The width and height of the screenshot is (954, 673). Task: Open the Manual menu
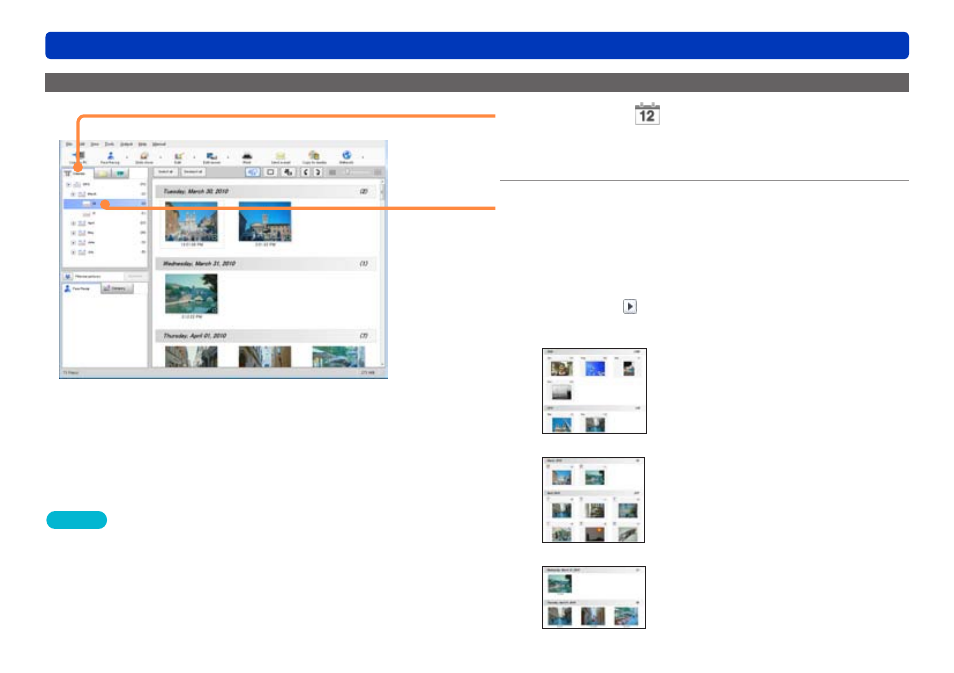(159, 144)
